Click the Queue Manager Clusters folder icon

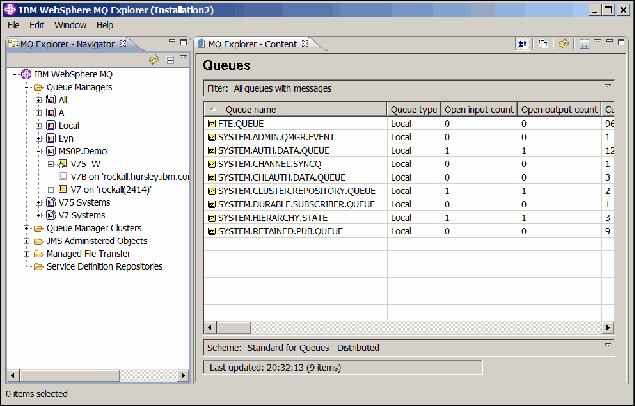click(x=38, y=228)
